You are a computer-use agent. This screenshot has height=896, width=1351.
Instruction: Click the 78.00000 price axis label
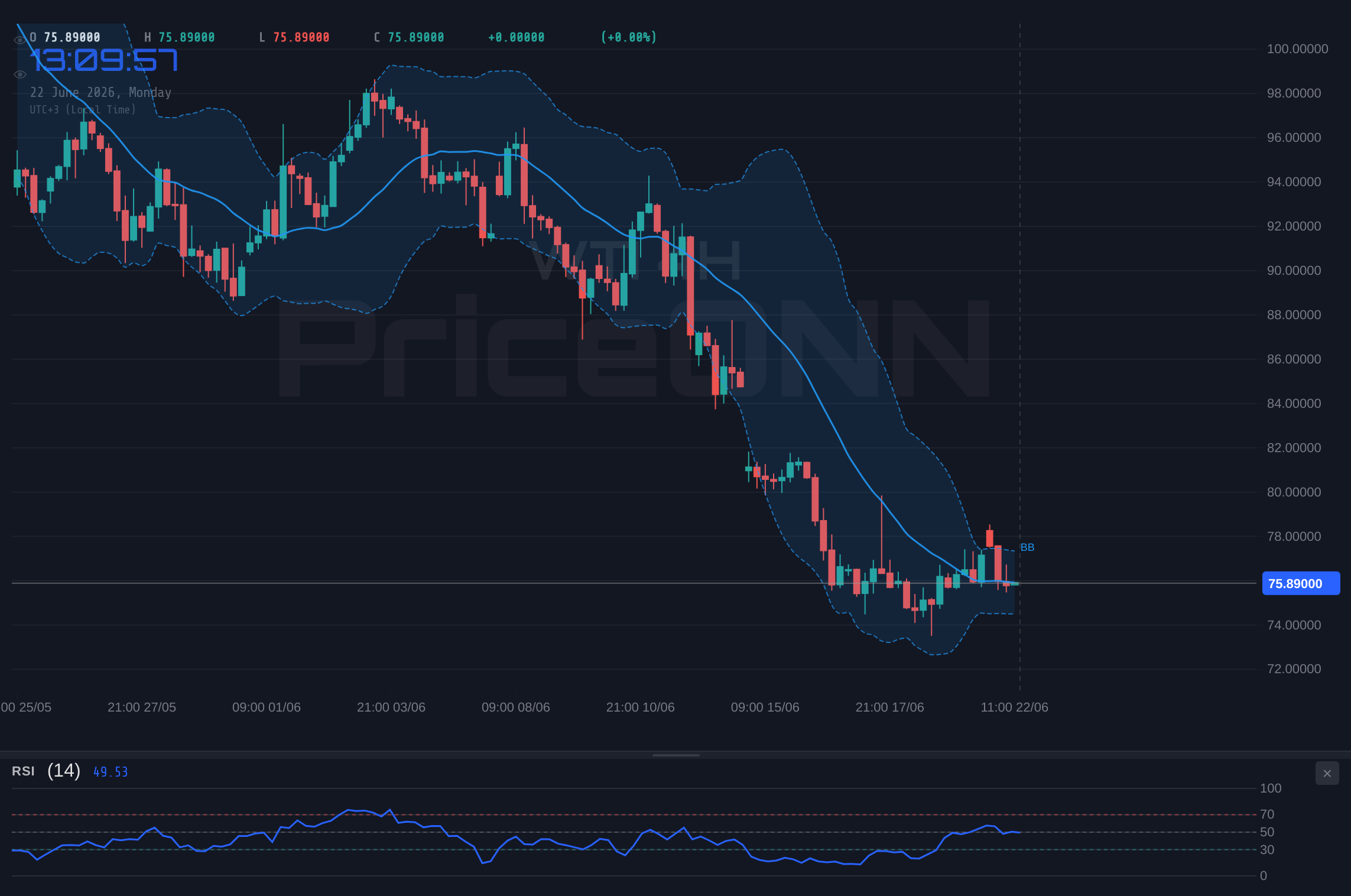pyautogui.click(x=1294, y=537)
